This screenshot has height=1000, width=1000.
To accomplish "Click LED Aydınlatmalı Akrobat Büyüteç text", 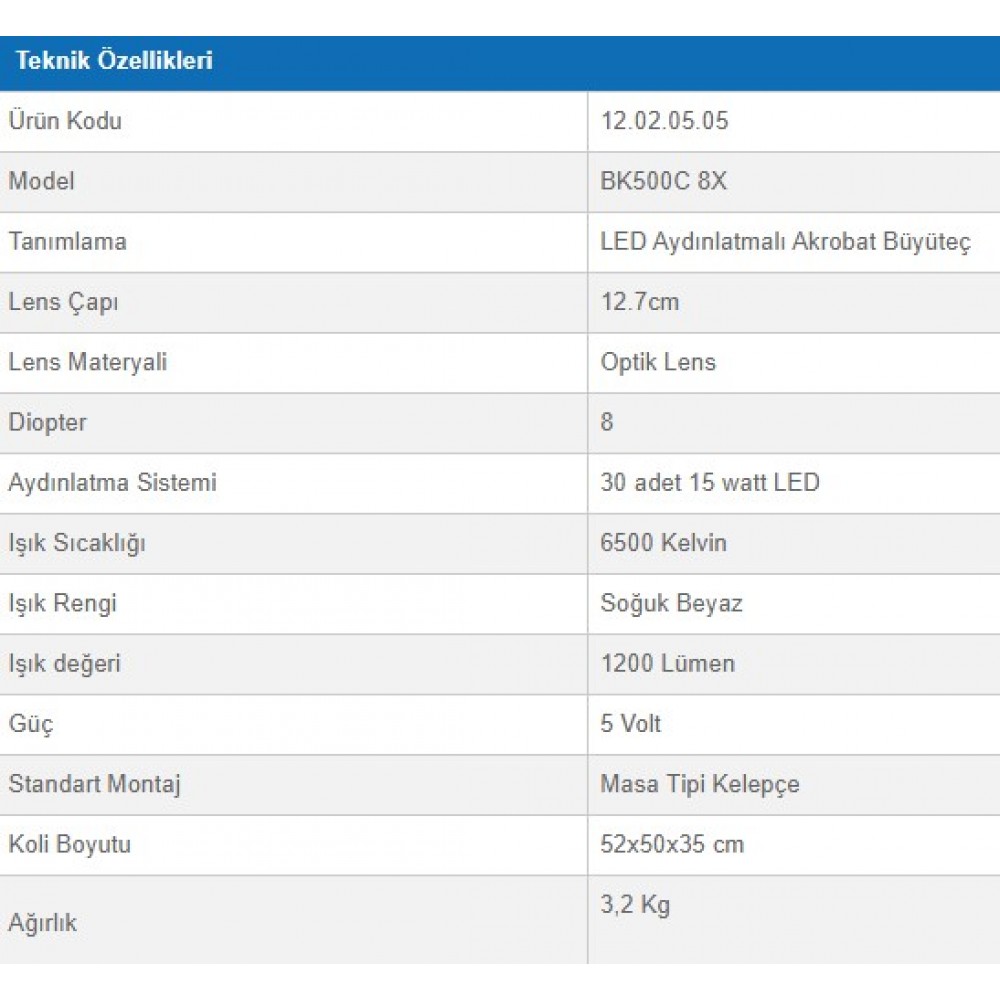I will click(x=785, y=242).
